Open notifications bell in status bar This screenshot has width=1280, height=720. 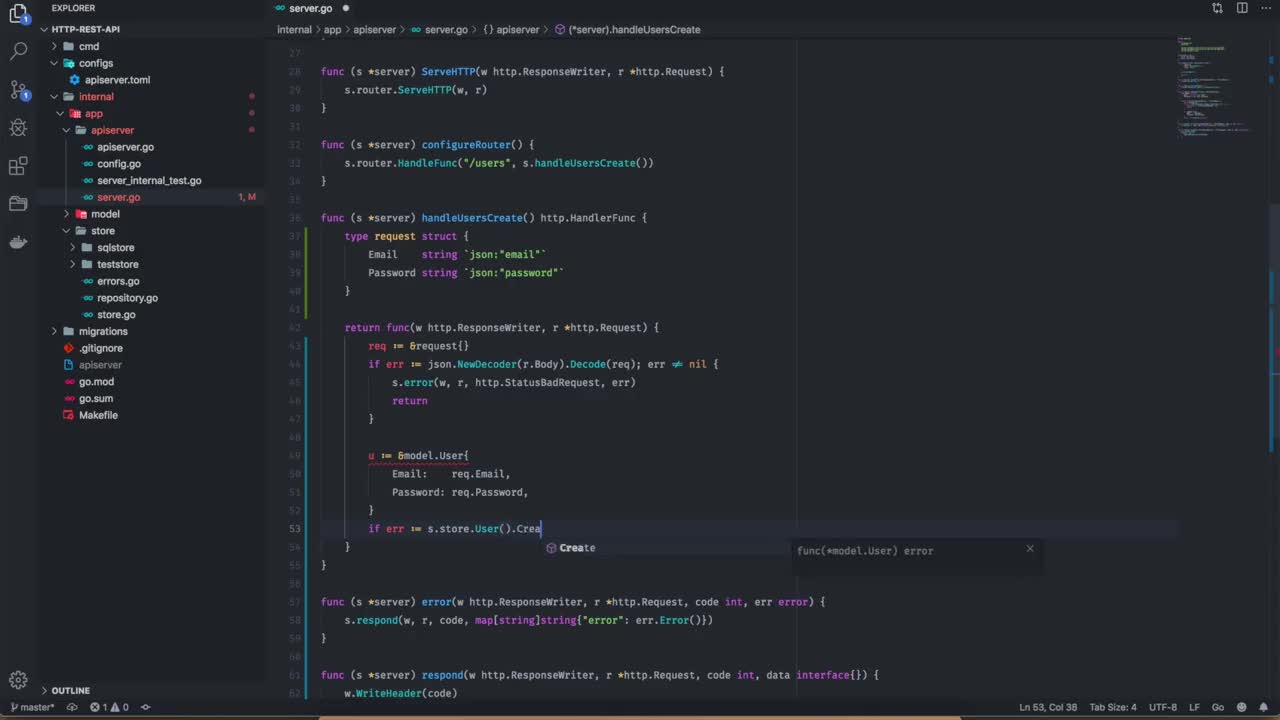[x=1264, y=707]
